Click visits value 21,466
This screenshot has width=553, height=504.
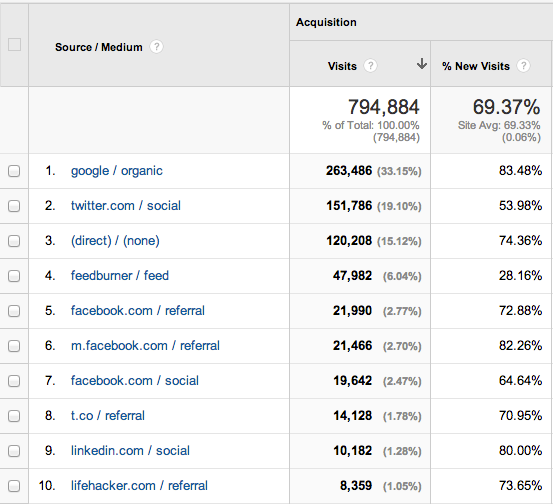[352, 346]
